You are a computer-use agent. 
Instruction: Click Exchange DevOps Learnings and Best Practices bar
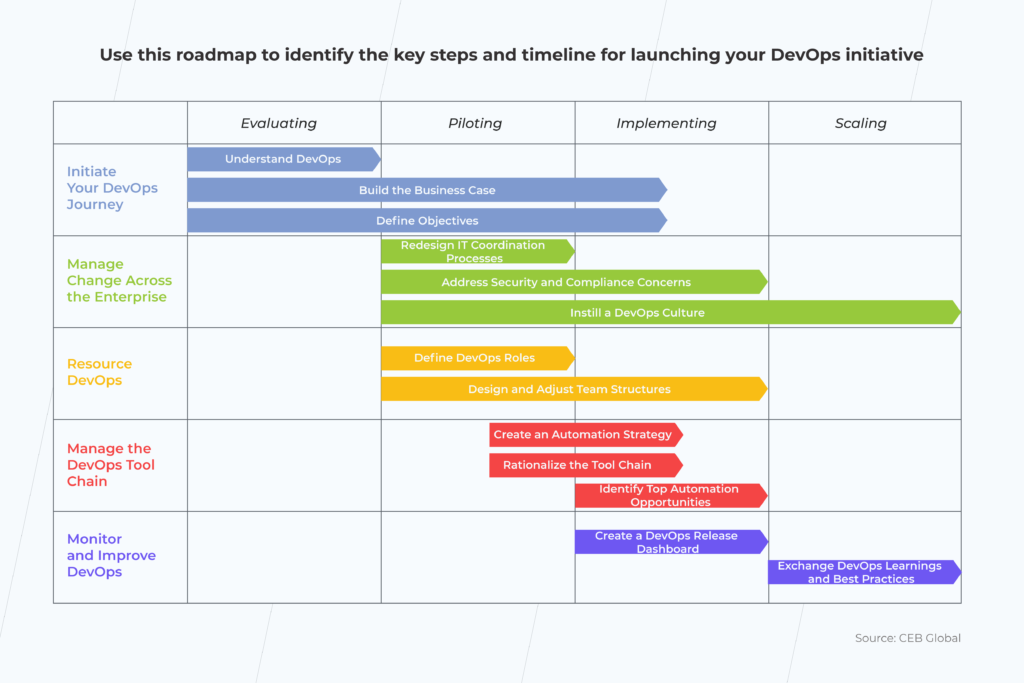[x=864, y=572]
